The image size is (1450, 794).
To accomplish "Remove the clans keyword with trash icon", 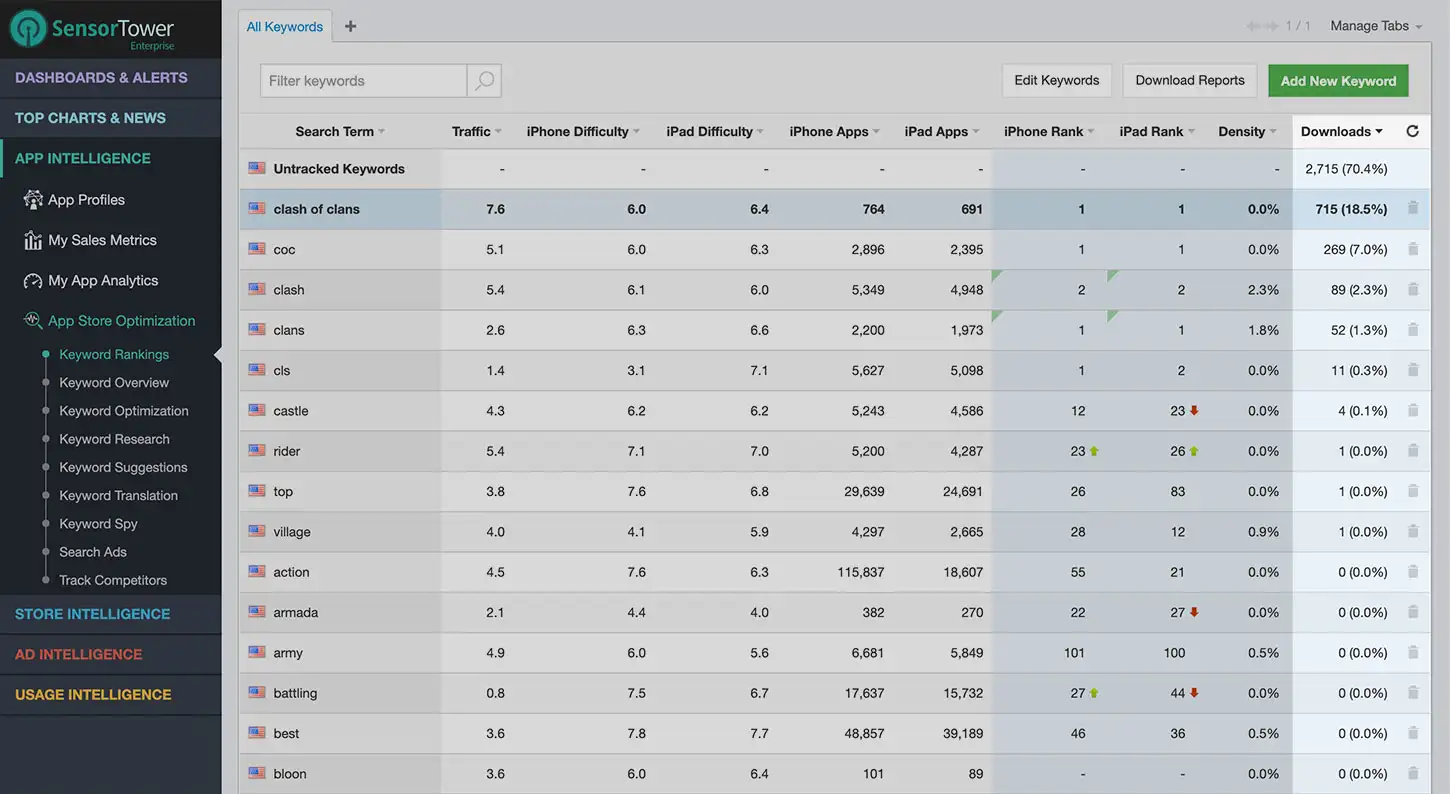I will click(x=1413, y=329).
